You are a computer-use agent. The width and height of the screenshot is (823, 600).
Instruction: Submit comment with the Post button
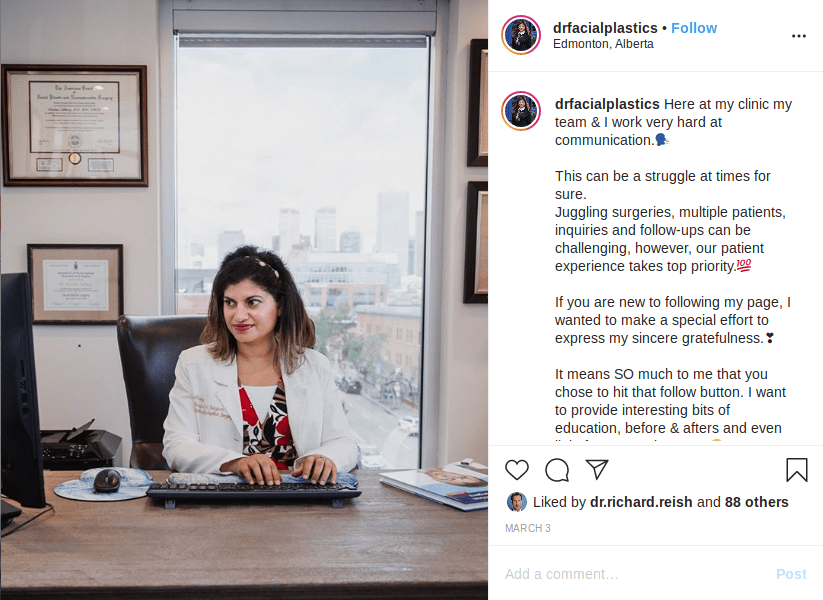(x=791, y=574)
